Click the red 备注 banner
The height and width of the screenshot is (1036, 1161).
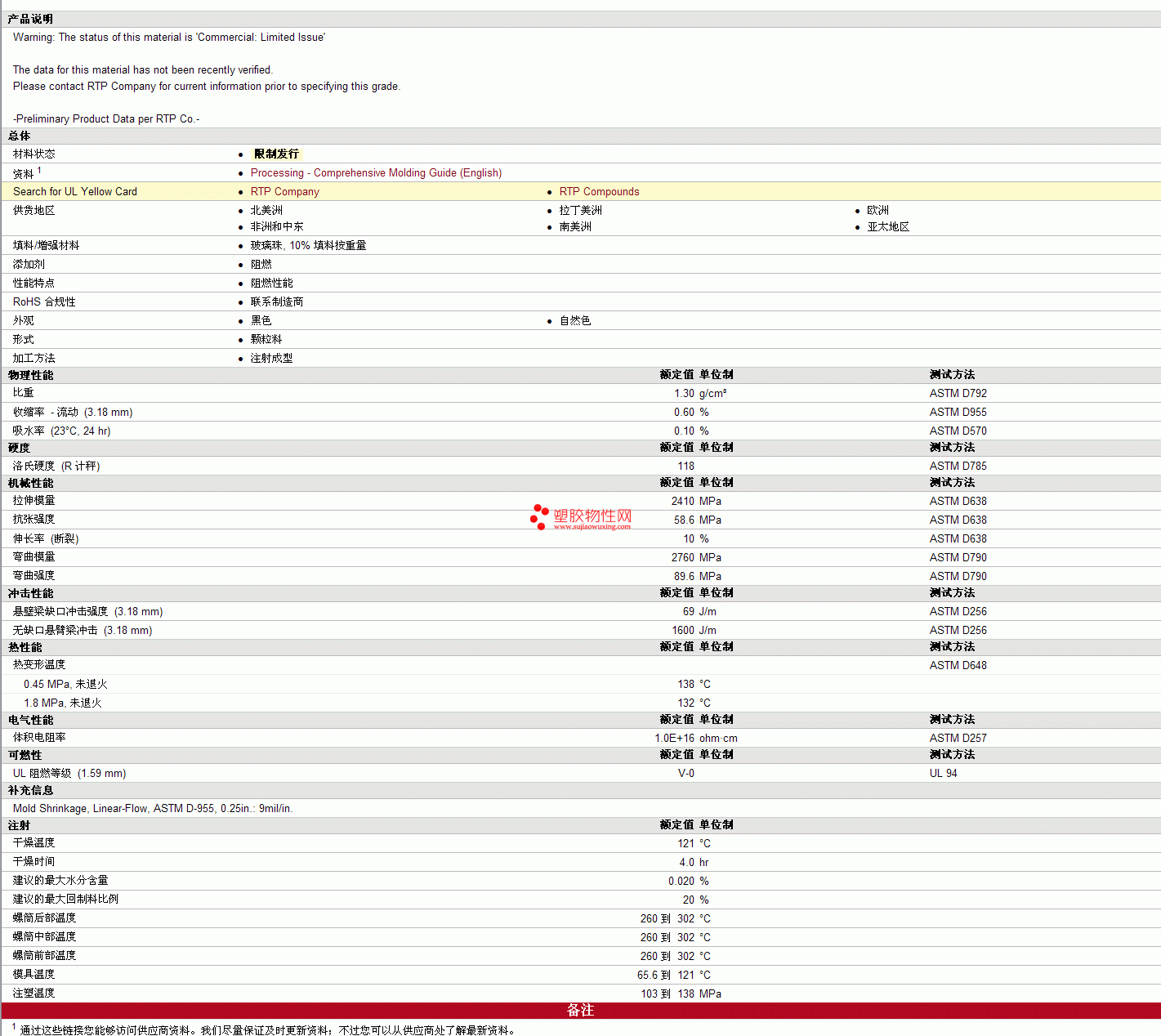click(x=580, y=1011)
